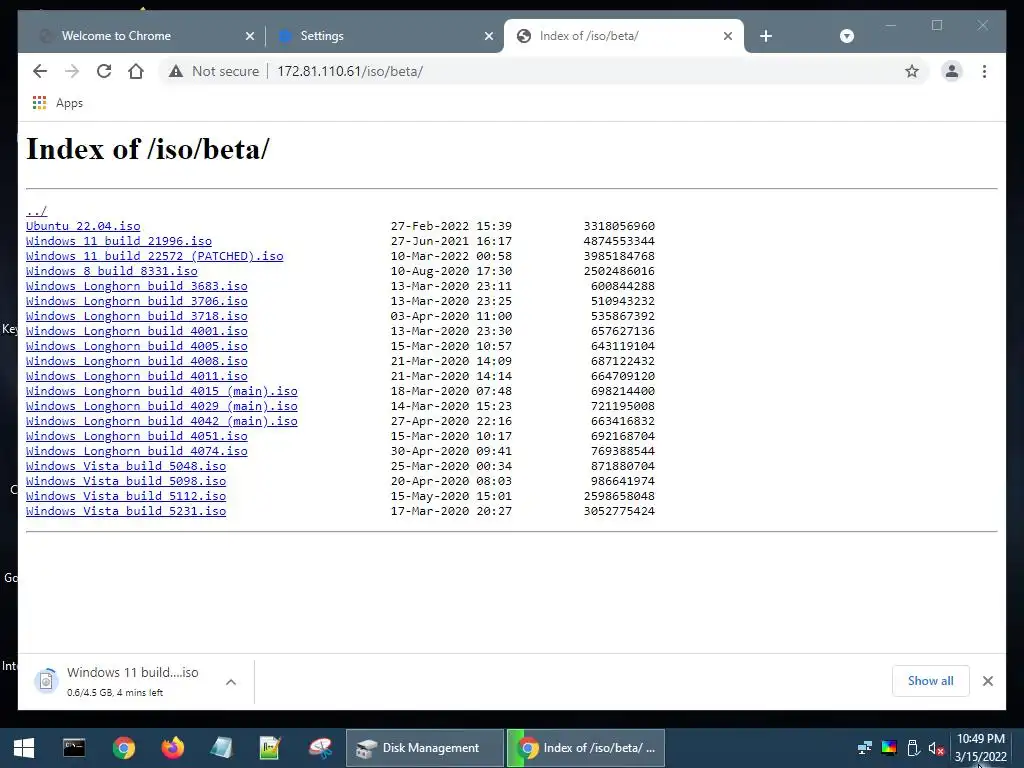Add a new tab with the plus button
Viewport: 1024px width, 768px height.
pos(766,36)
